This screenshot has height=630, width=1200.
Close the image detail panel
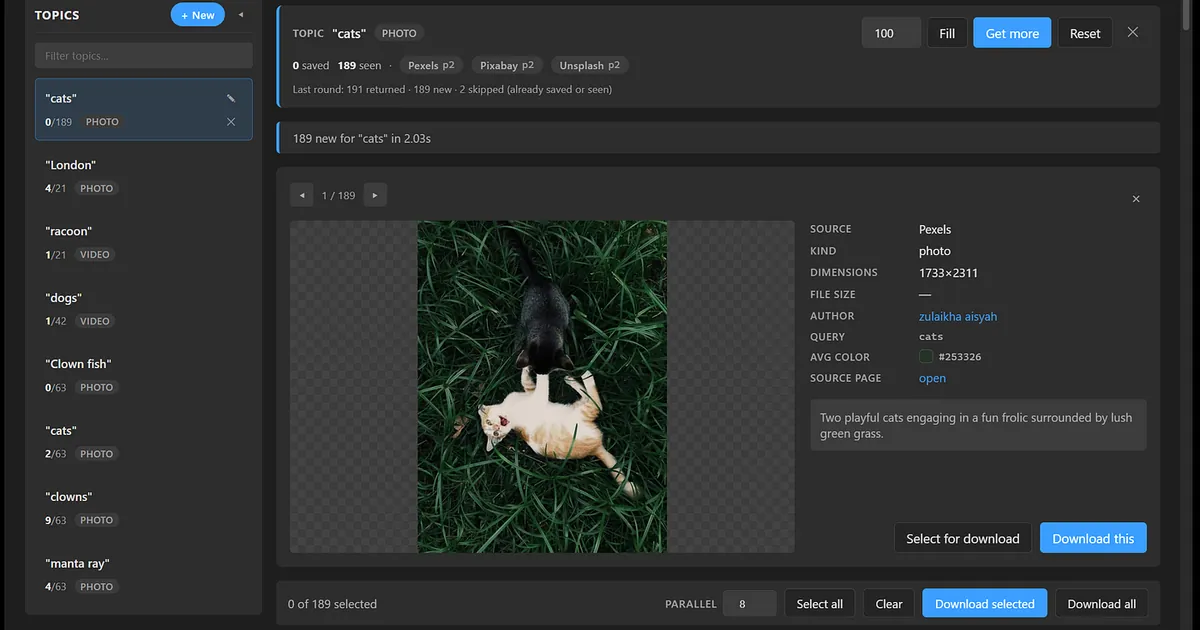click(x=1136, y=199)
